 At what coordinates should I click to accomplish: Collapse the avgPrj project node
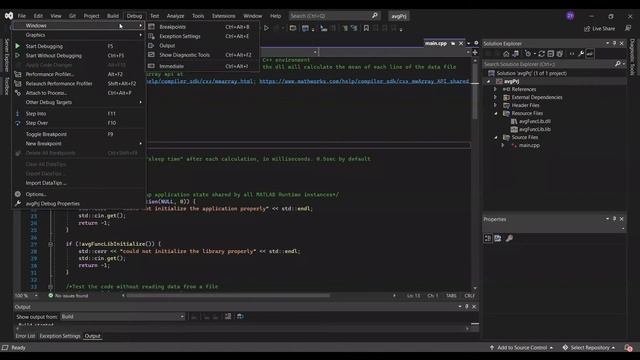(x=489, y=82)
